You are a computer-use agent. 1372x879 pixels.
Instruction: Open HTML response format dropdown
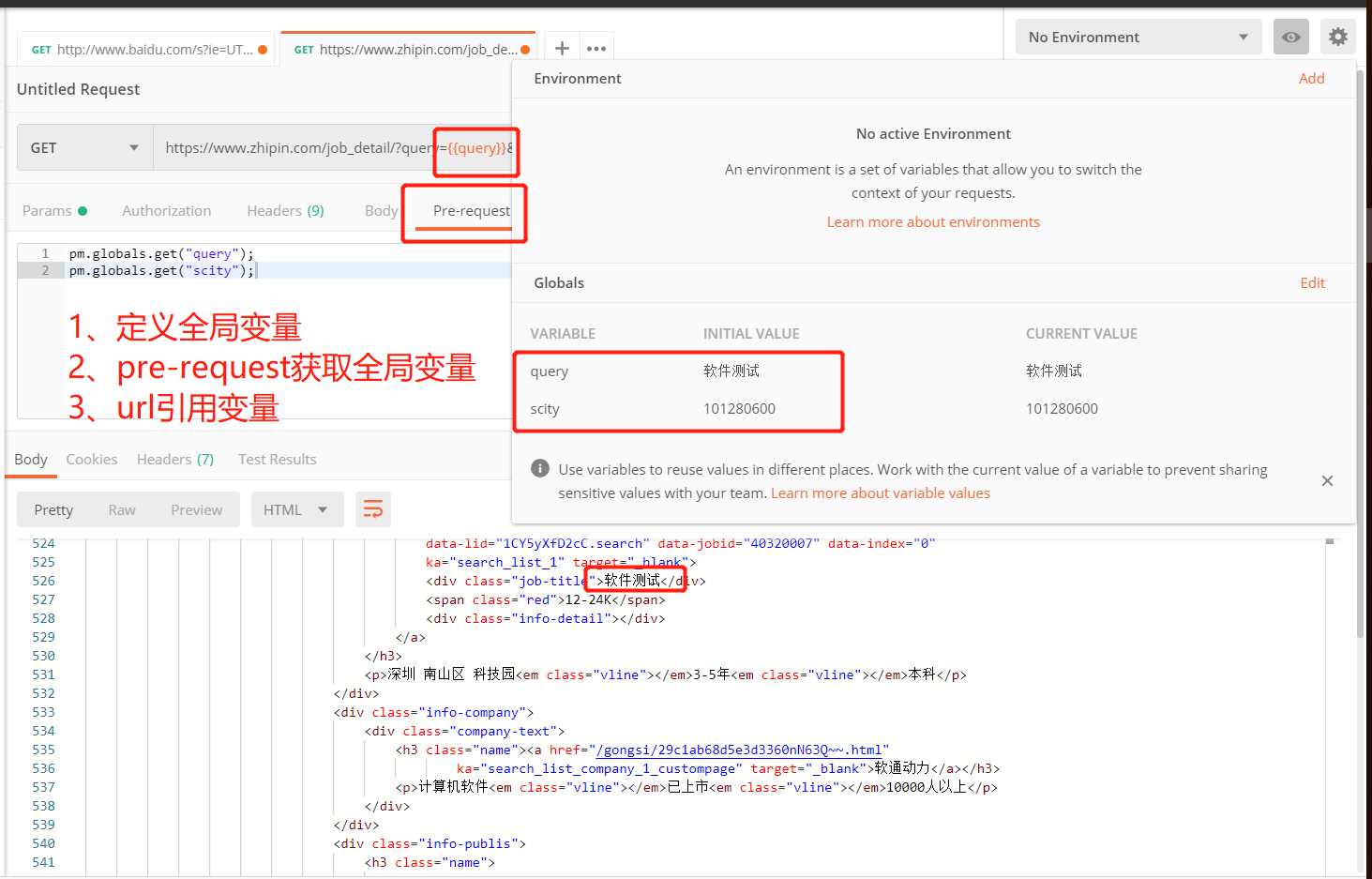pos(296,509)
